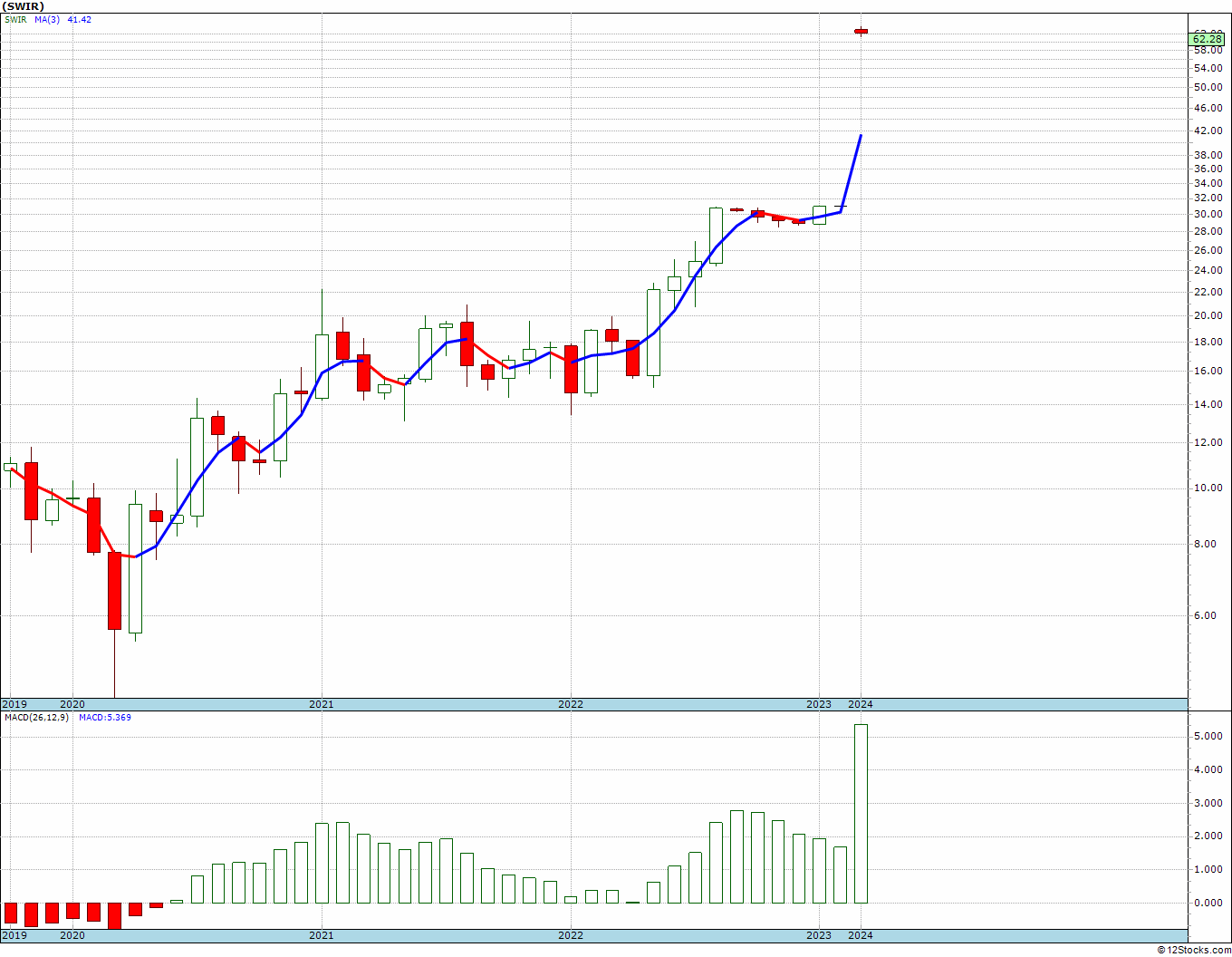Image resolution: width=1232 pixels, height=957 pixels.
Task: Click the latest red candlestick near 62
Action: point(861,32)
